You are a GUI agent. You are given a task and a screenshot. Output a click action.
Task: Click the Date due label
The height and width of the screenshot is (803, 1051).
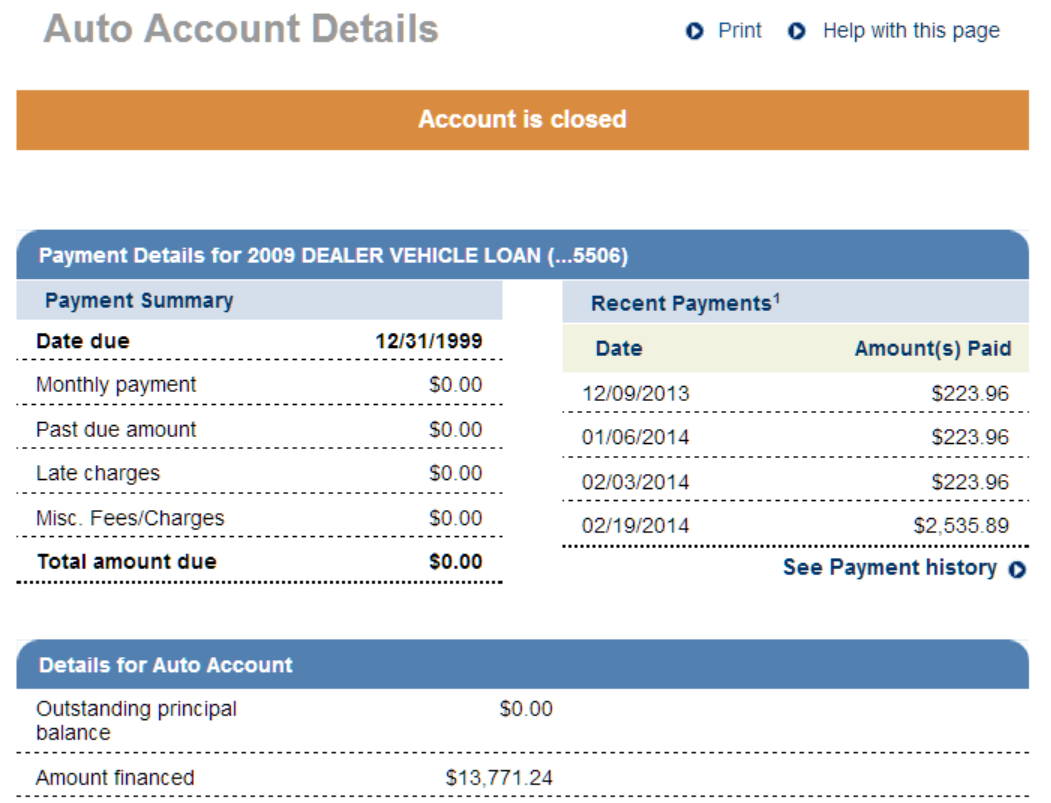click(82, 341)
